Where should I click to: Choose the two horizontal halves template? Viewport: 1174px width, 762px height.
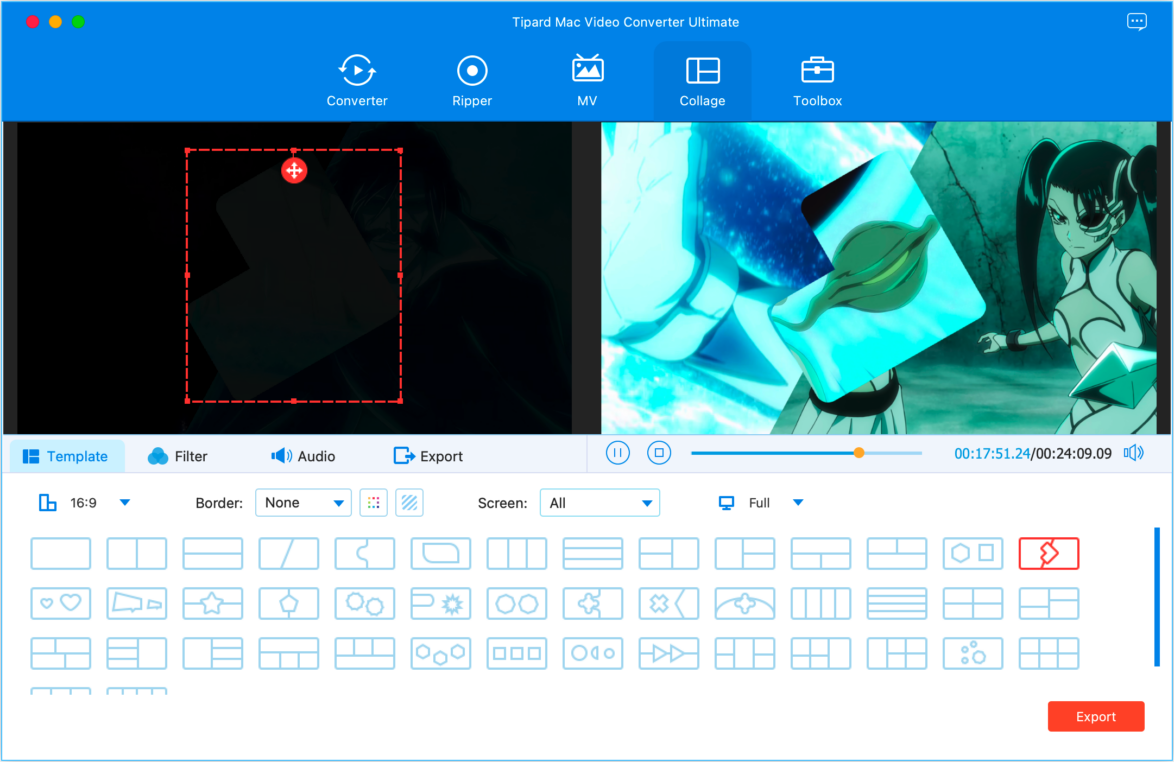point(213,553)
